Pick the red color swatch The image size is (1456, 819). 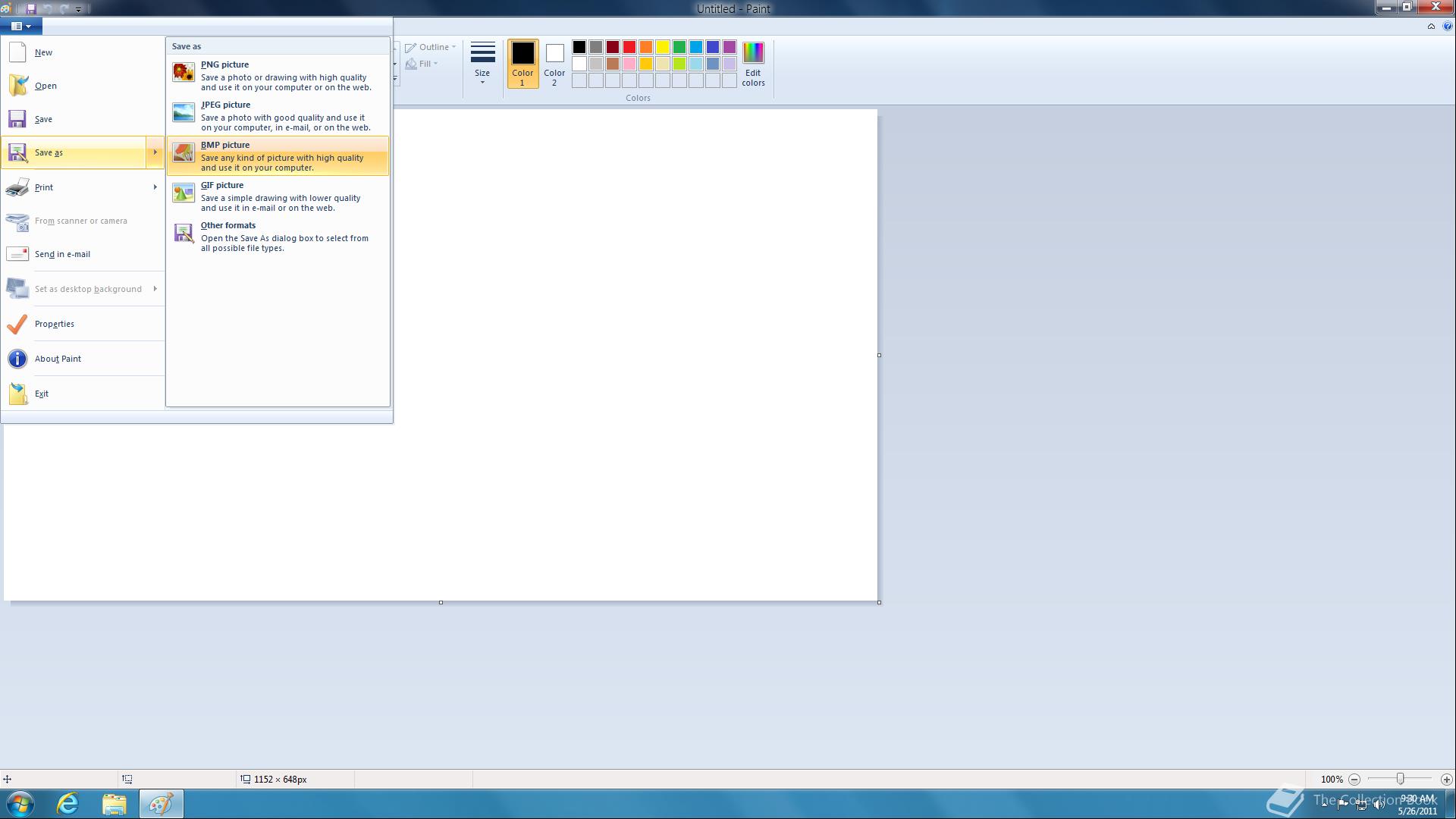click(629, 47)
